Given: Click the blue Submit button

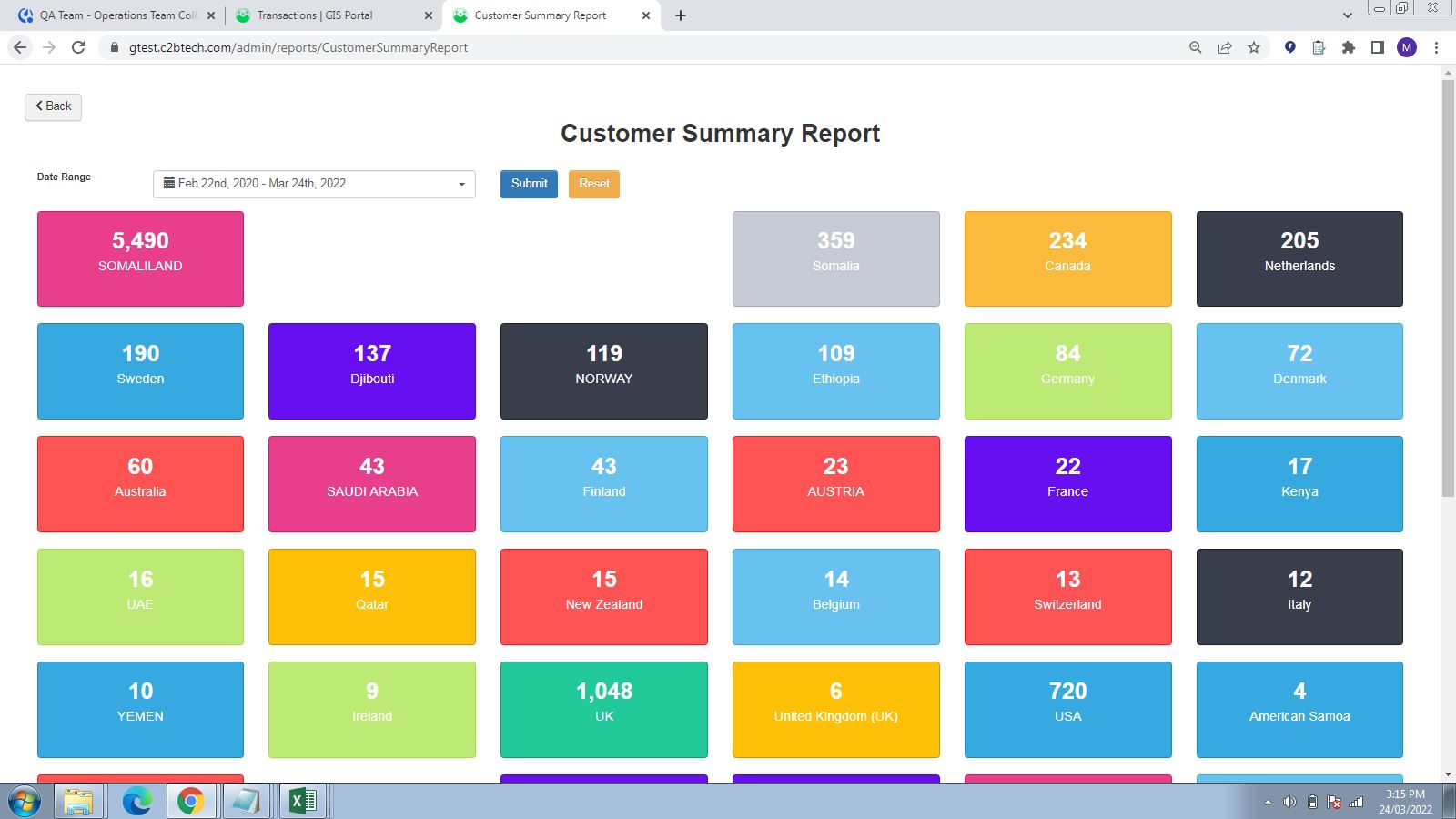Looking at the screenshot, I should [x=529, y=184].
